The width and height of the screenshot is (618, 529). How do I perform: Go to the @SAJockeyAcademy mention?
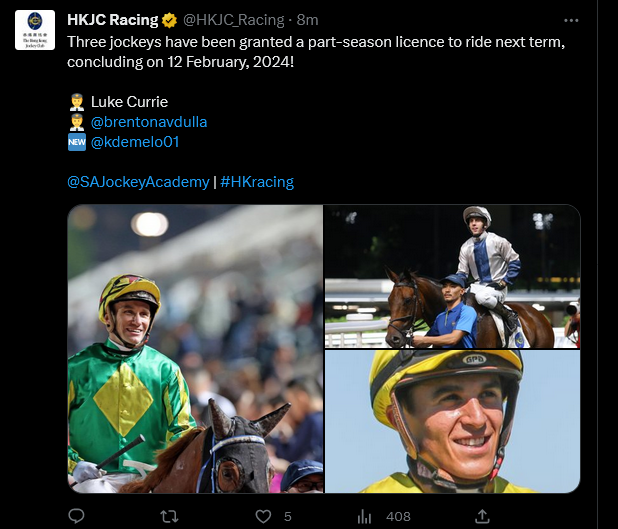(x=138, y=181)
